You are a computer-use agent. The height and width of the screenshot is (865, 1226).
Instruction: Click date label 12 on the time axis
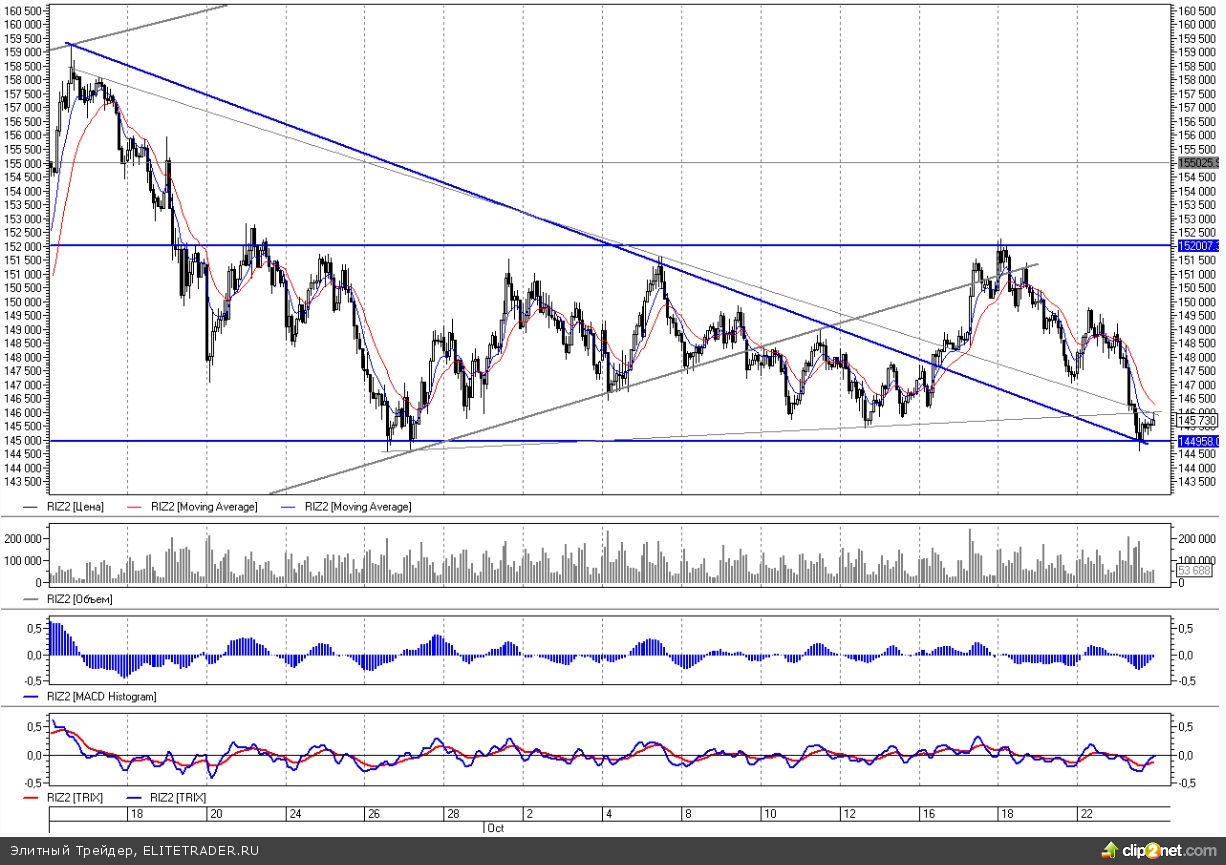pos(849,815)
